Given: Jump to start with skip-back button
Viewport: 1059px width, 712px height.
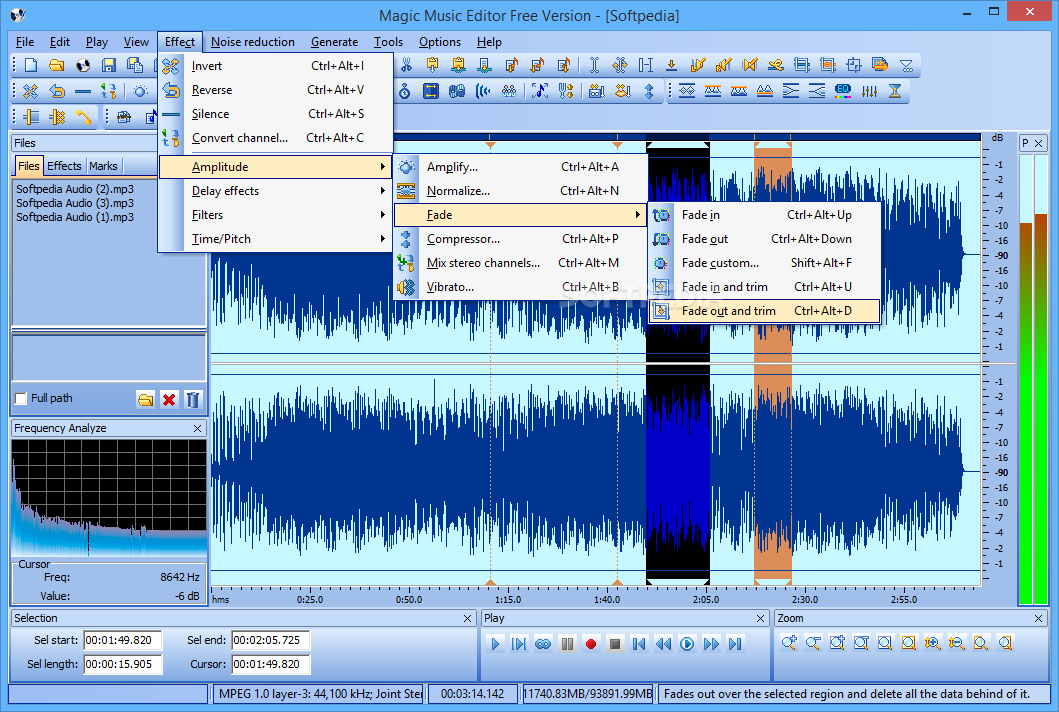Looking at the screenshot, I should coord(639,644).
